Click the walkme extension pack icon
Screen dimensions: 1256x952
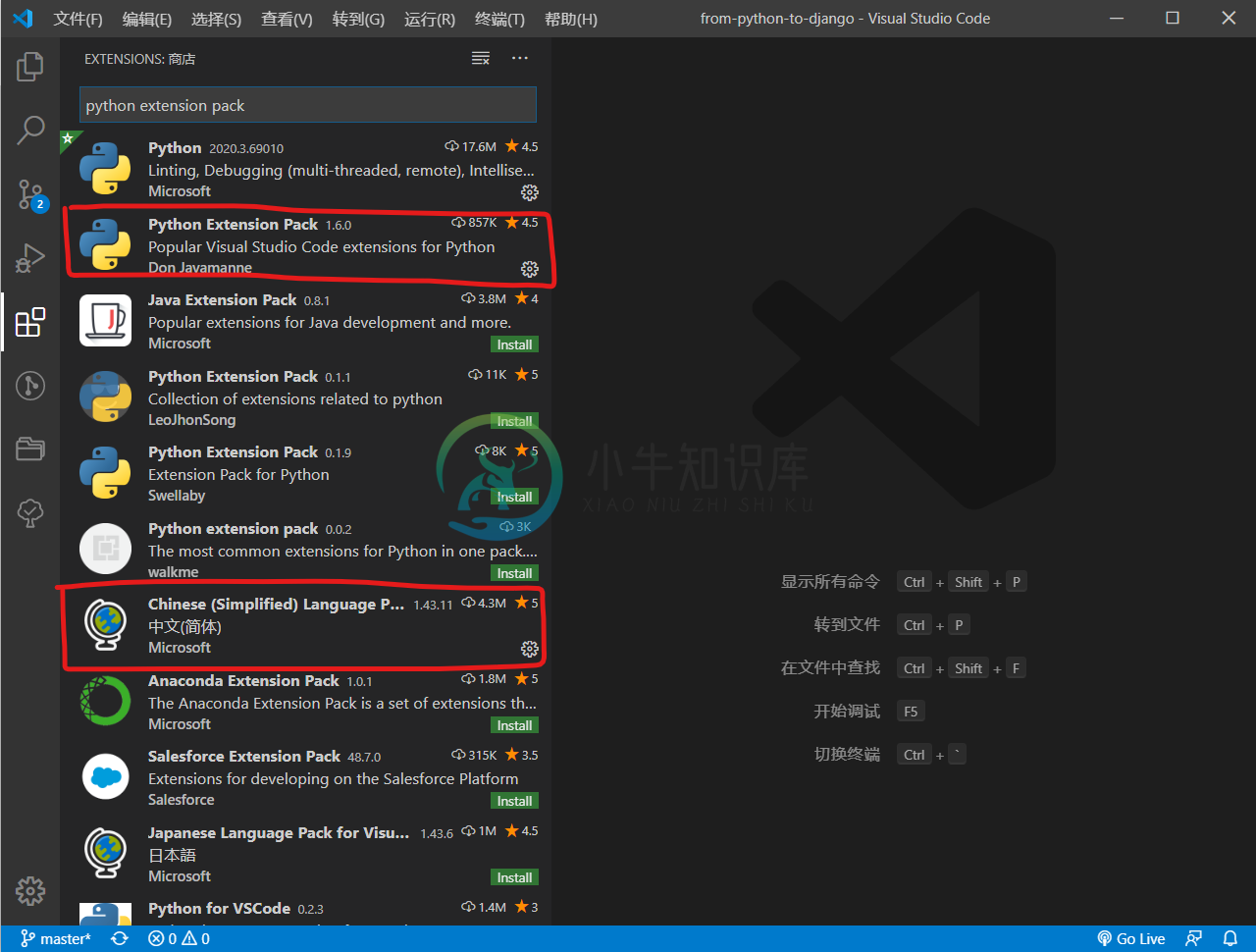pyautogui.click(x=105, y=549)
